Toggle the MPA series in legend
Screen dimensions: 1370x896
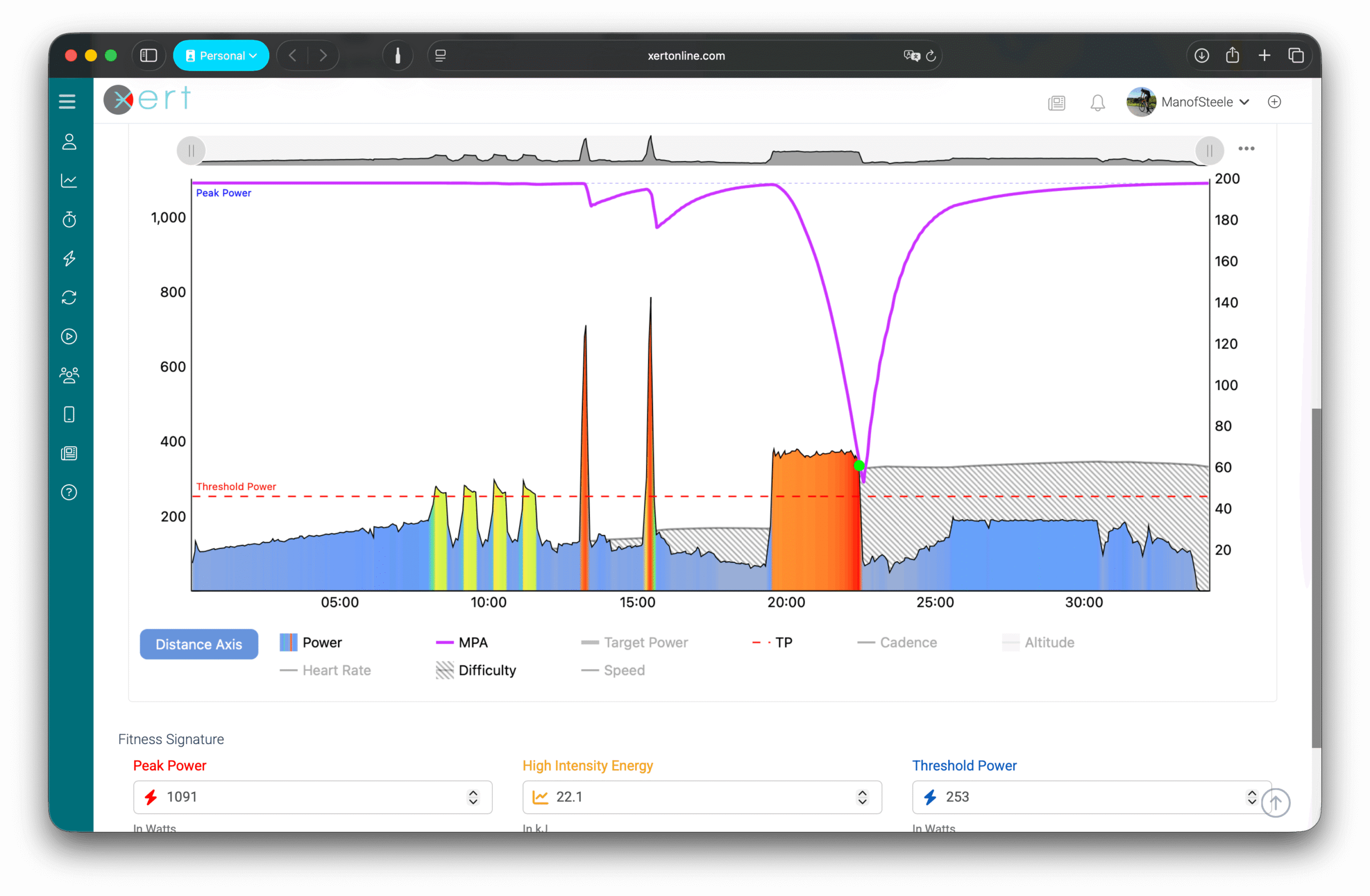coord(462,642)
